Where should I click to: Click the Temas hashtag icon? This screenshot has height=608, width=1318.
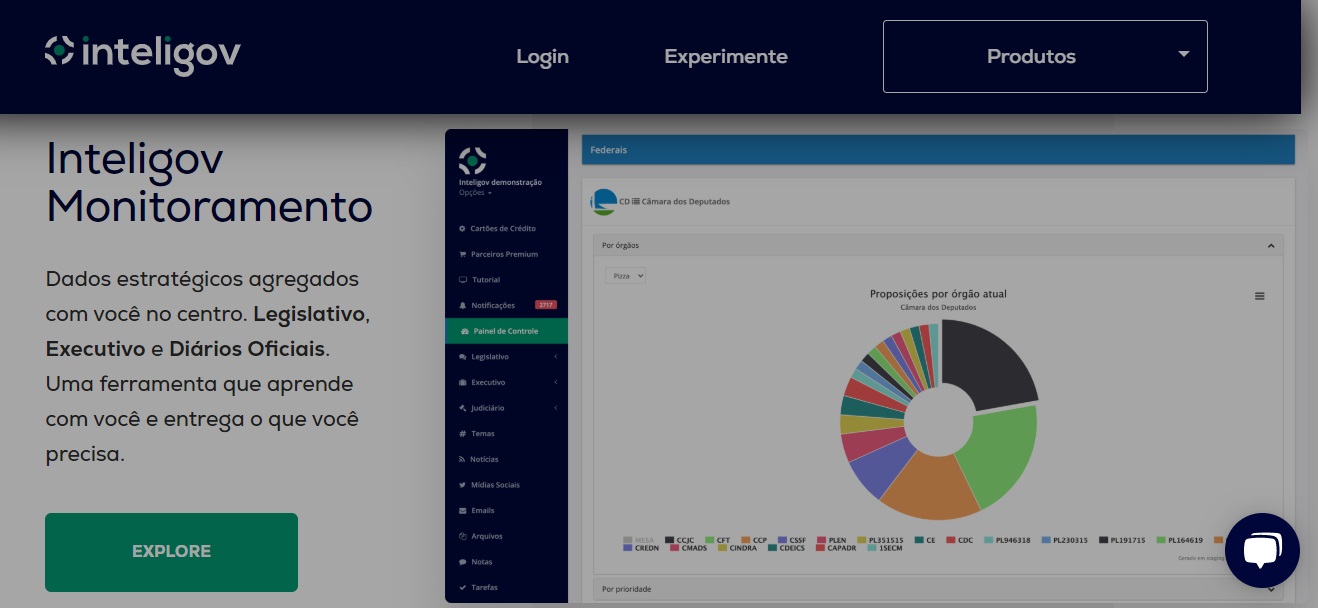(x=462, y=434)
